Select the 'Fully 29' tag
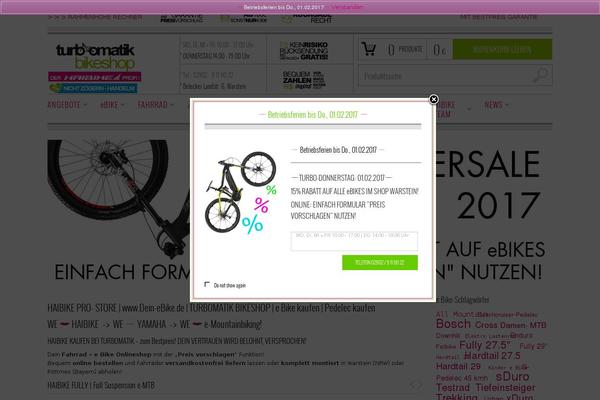 533,346
